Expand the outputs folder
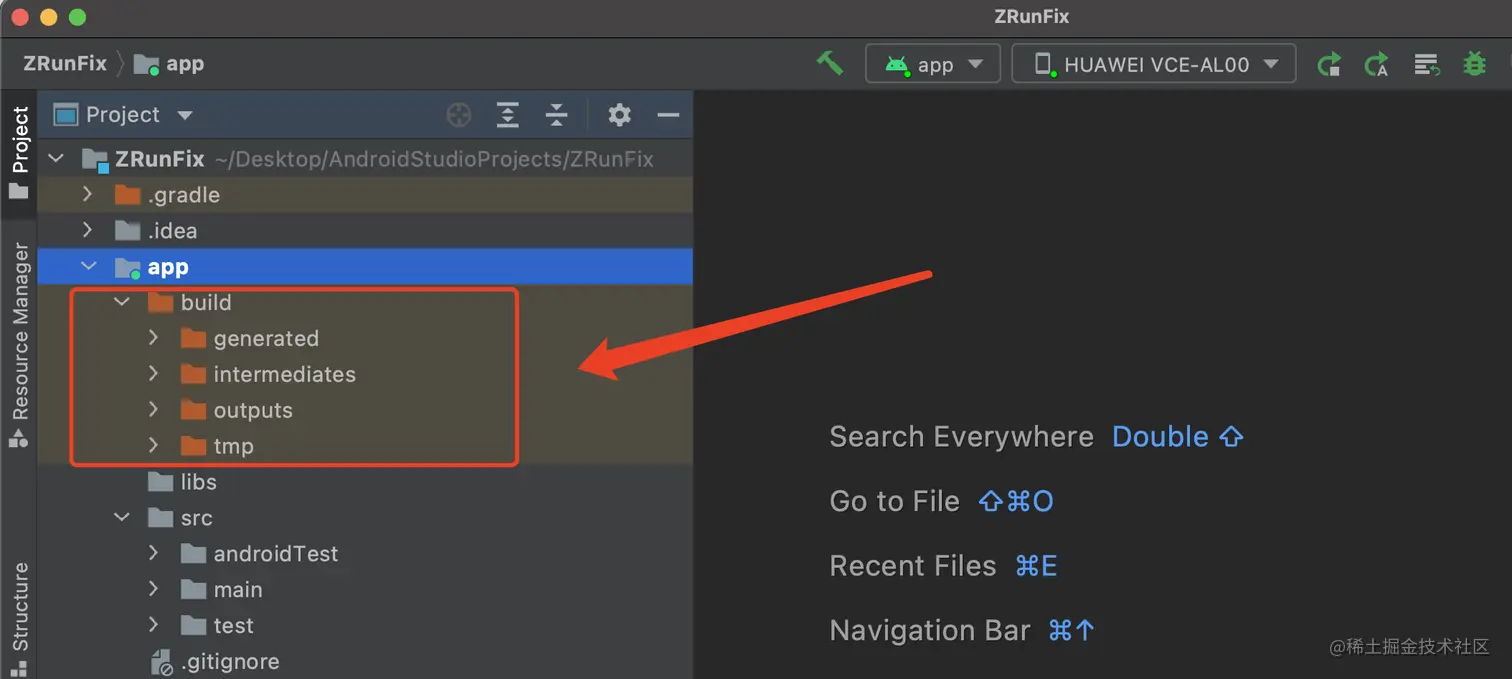 click(153, 410)
